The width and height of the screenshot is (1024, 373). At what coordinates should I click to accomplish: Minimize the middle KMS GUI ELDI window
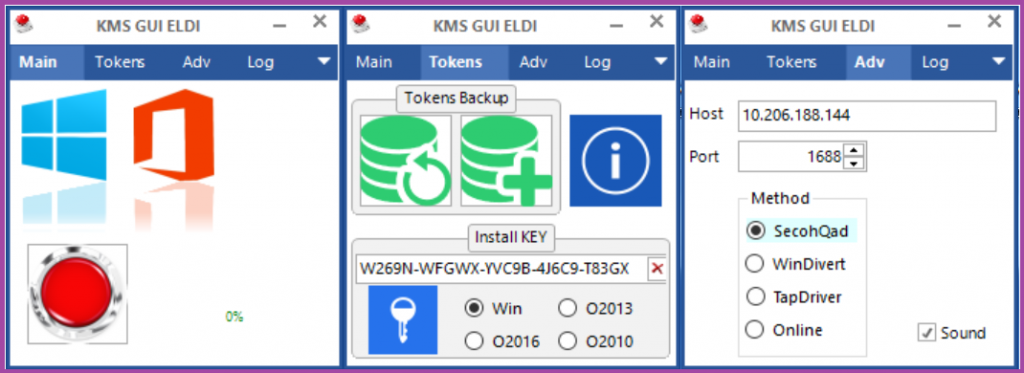point(617,25)
